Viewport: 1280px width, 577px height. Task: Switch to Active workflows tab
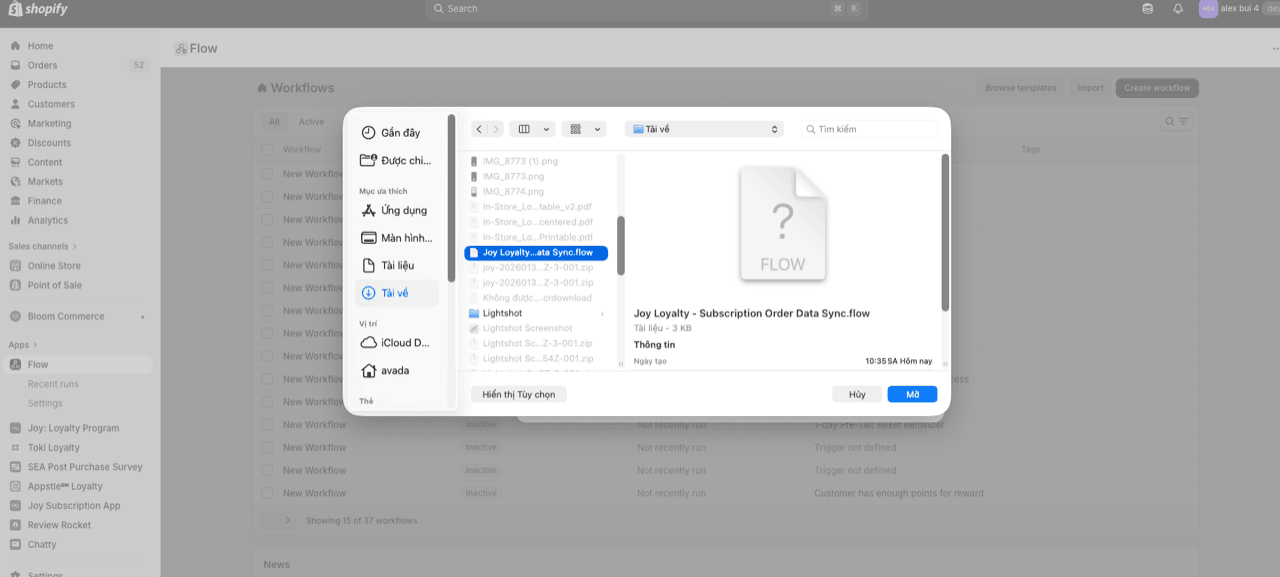point(311,122)
